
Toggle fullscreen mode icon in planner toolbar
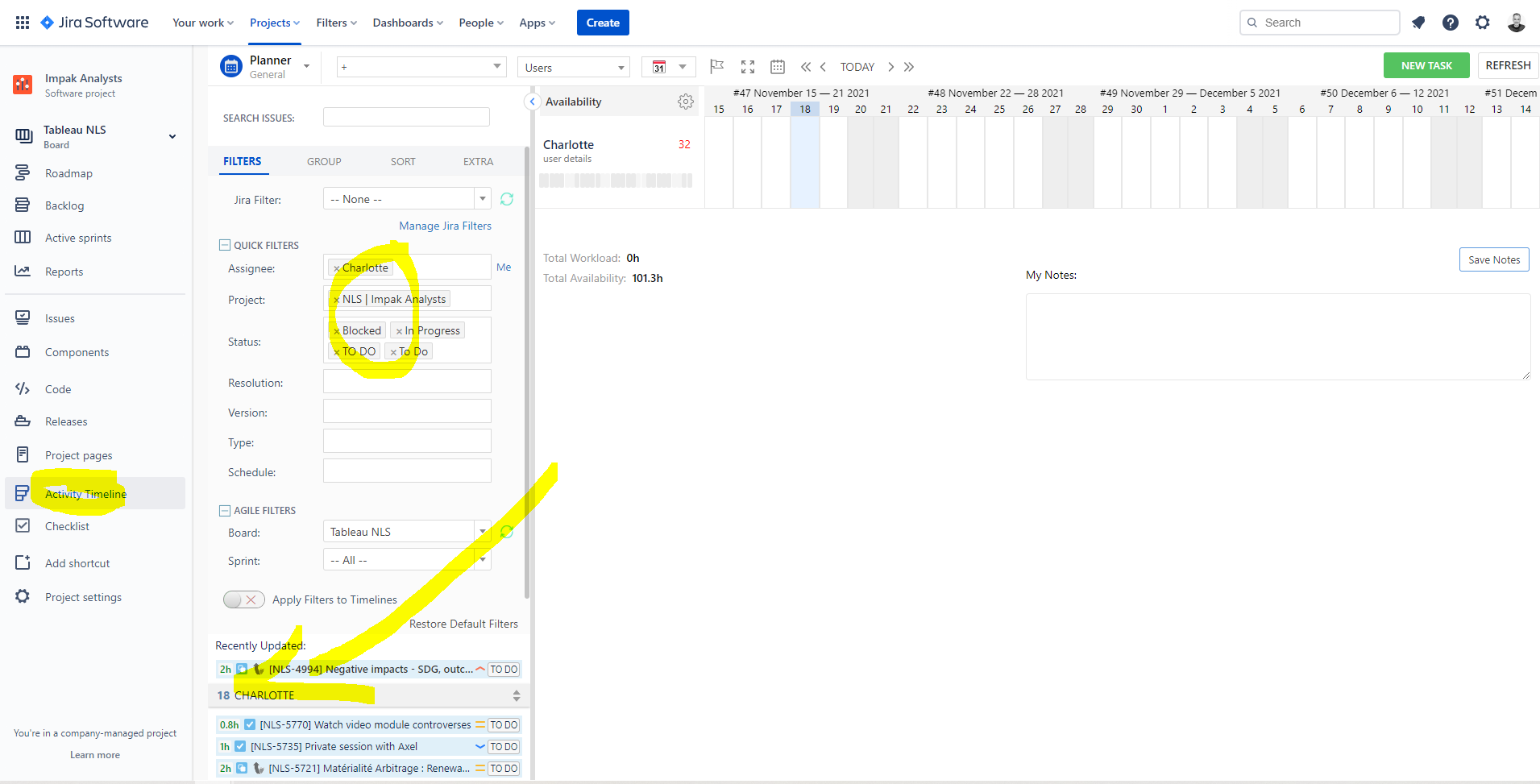coord(748,67)
